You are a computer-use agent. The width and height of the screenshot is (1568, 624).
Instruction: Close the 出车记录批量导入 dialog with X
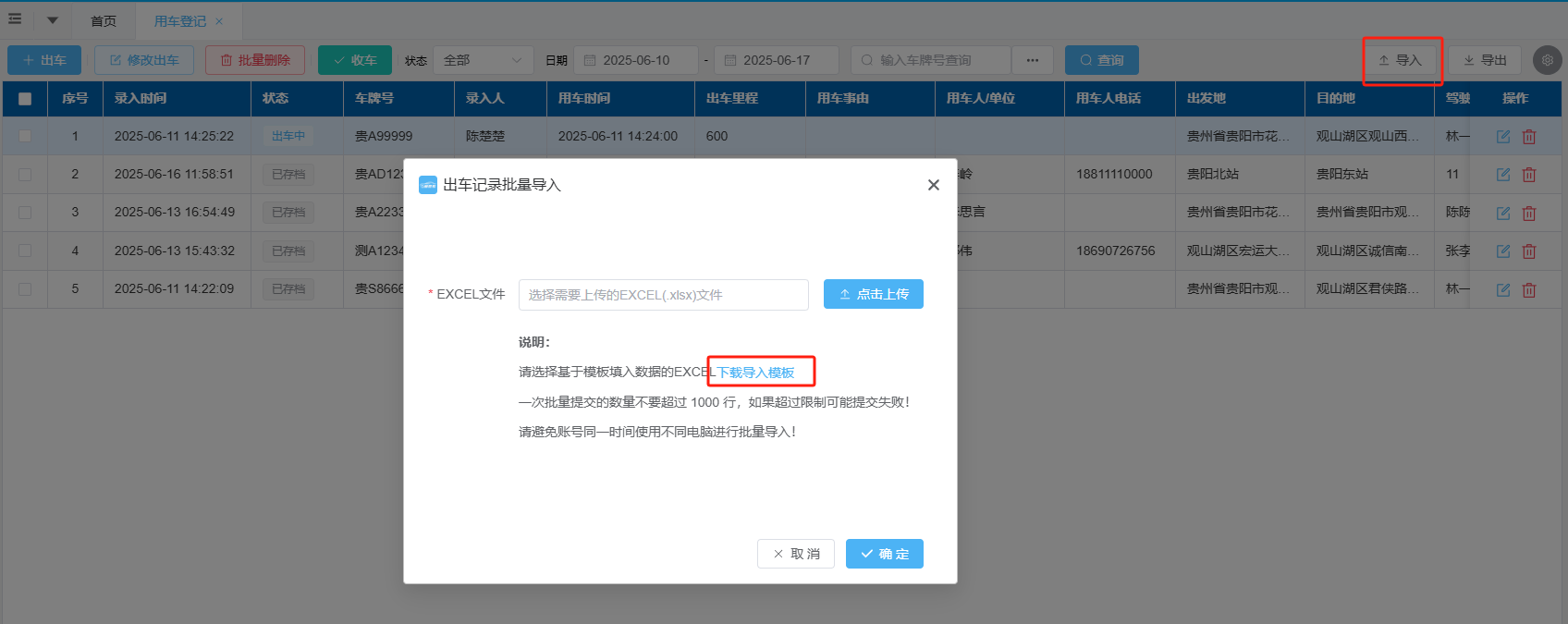click(x=934, y=185)
